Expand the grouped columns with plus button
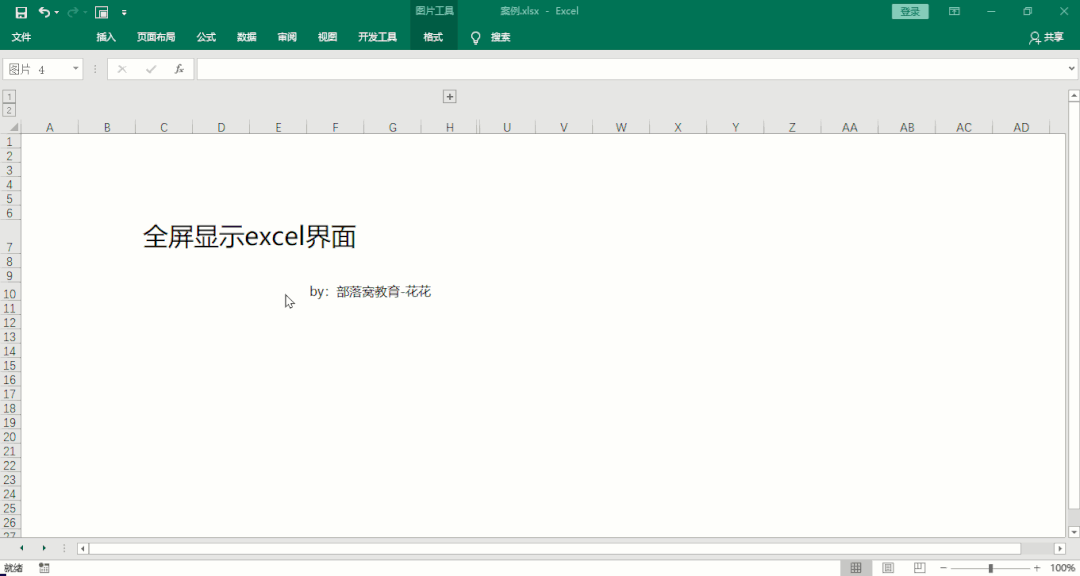 point(450,97)
